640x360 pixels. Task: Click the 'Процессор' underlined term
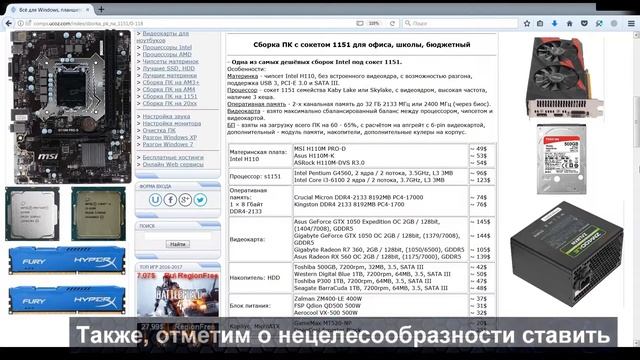[242, 90]
